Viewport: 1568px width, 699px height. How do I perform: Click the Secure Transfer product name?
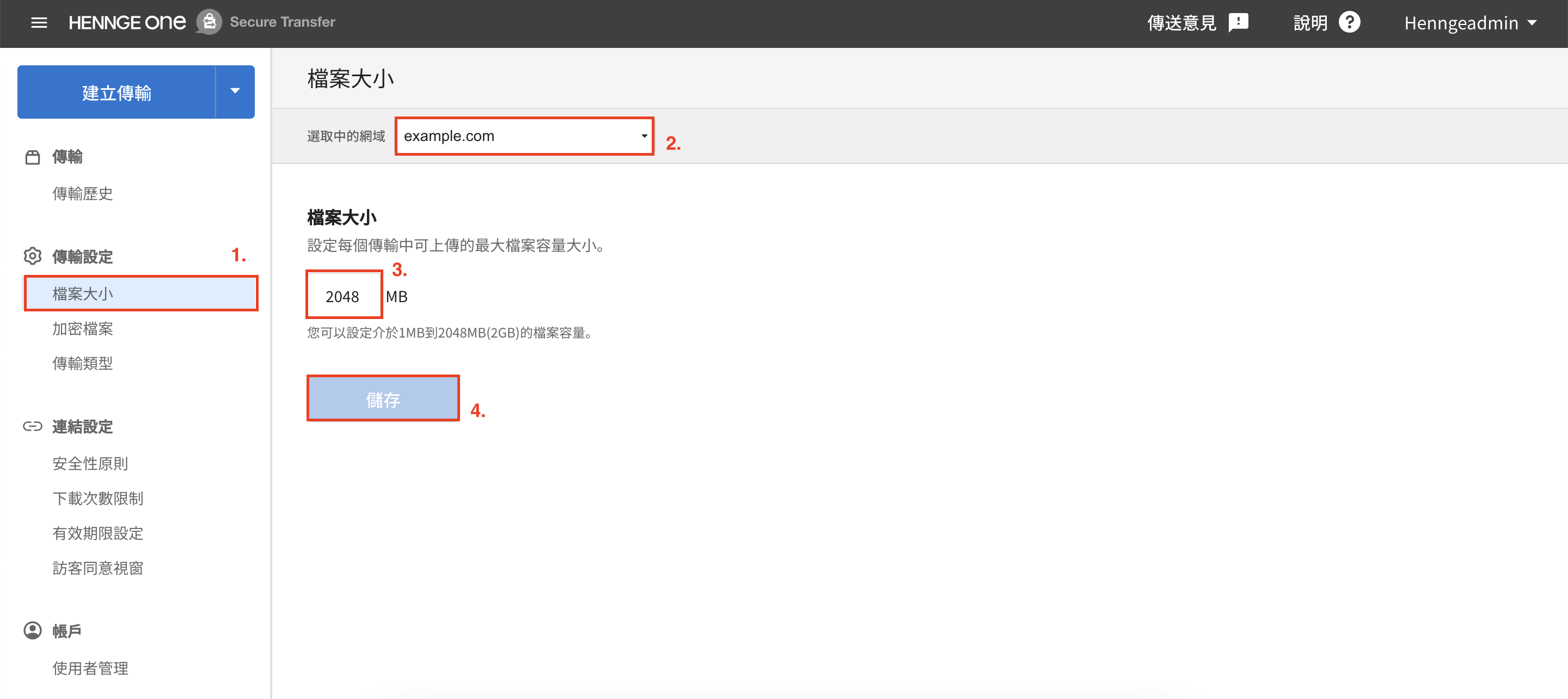pyautogui.click(x=283, y=22)
